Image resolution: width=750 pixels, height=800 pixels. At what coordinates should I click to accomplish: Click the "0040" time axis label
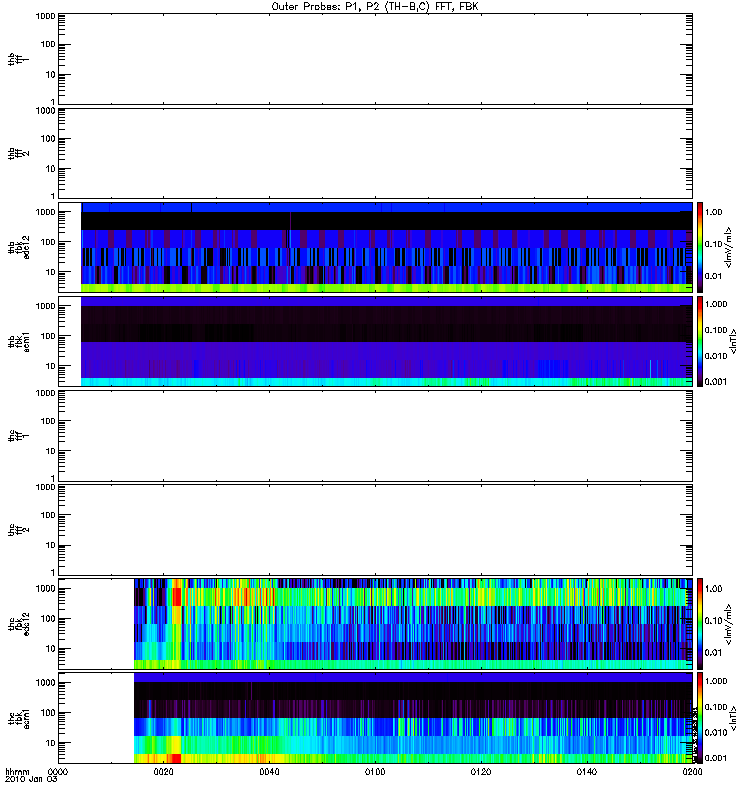[x=269, y=772]
